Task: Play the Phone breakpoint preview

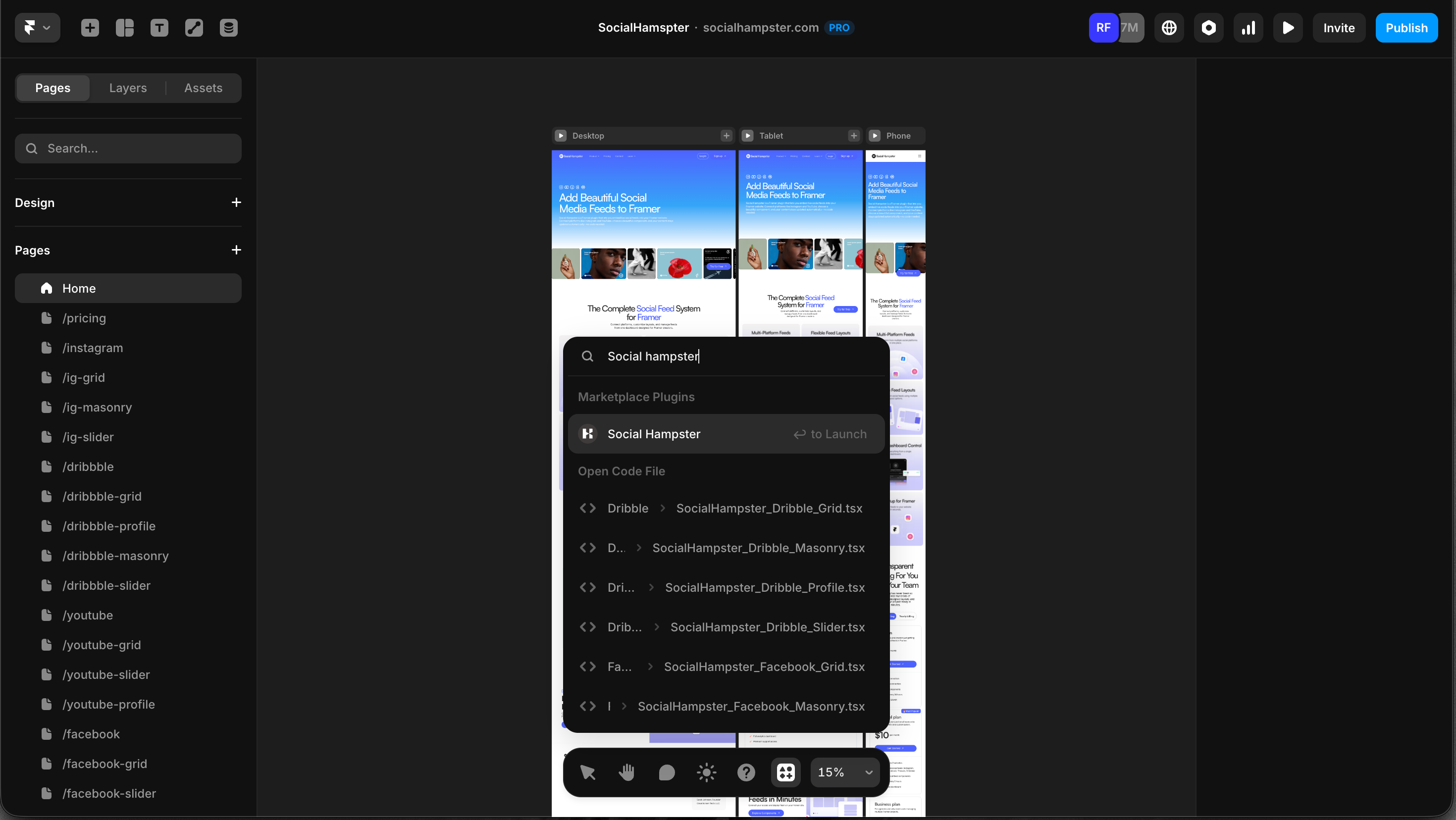Action: 875,136
